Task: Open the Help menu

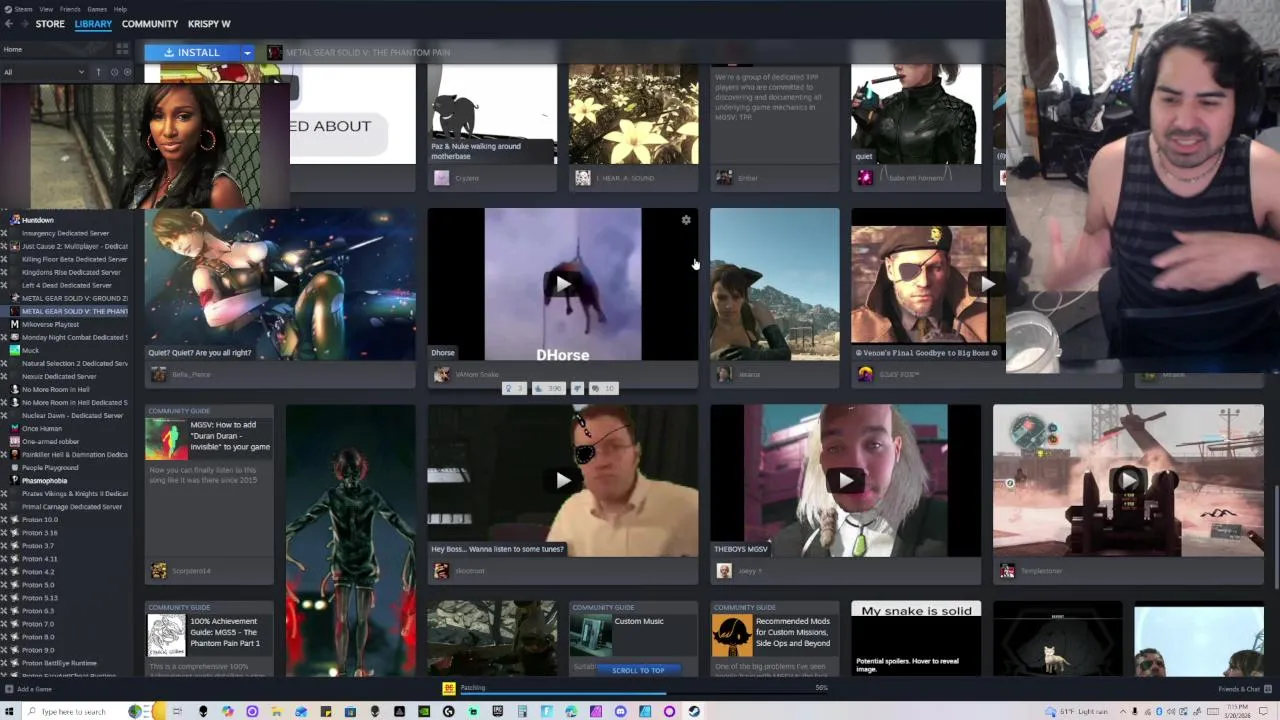Action: pyautogui.click(x=120, y=9)
